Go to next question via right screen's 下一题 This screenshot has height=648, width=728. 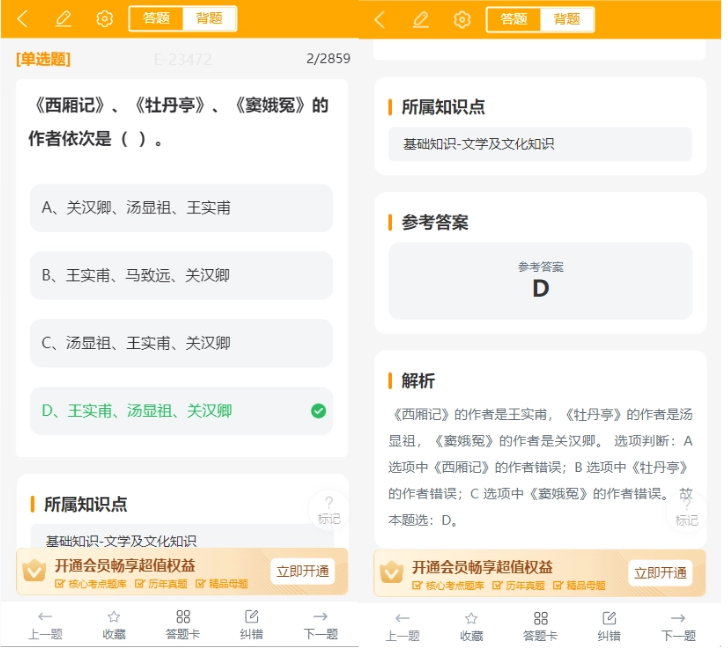(x=678, y=626)
